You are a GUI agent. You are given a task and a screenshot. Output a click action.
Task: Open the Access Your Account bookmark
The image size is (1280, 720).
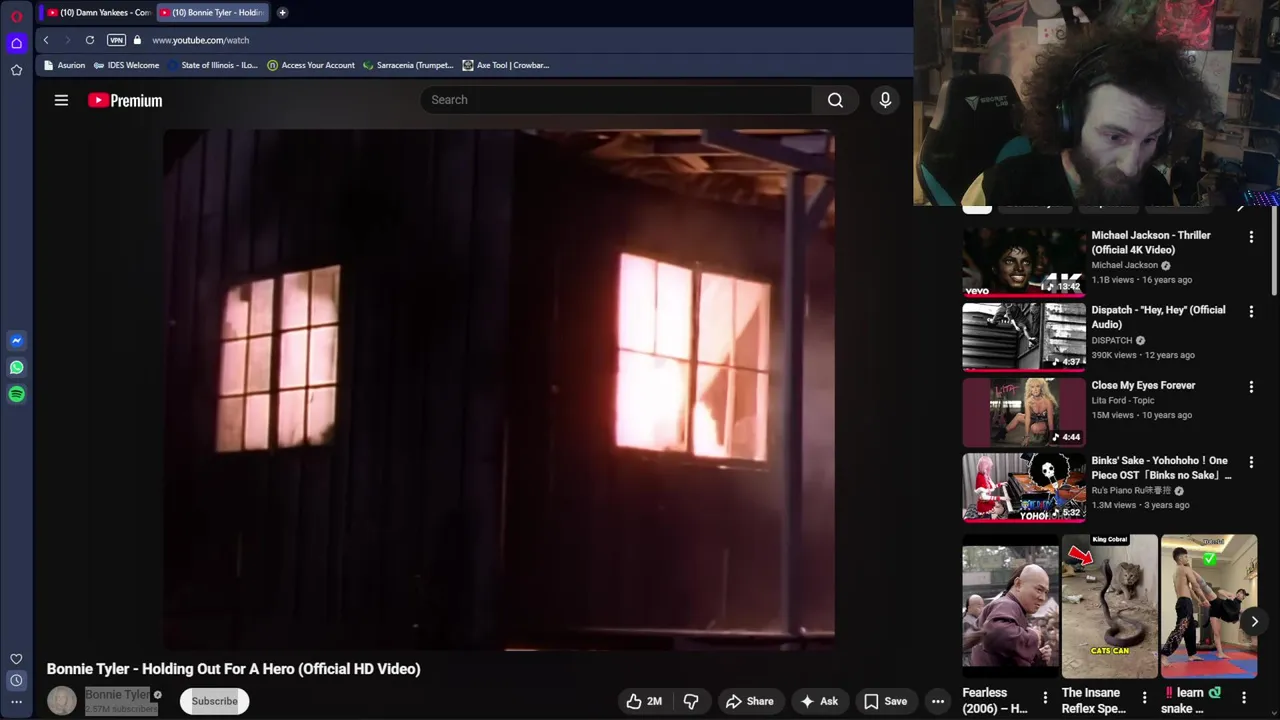(310, 65)
